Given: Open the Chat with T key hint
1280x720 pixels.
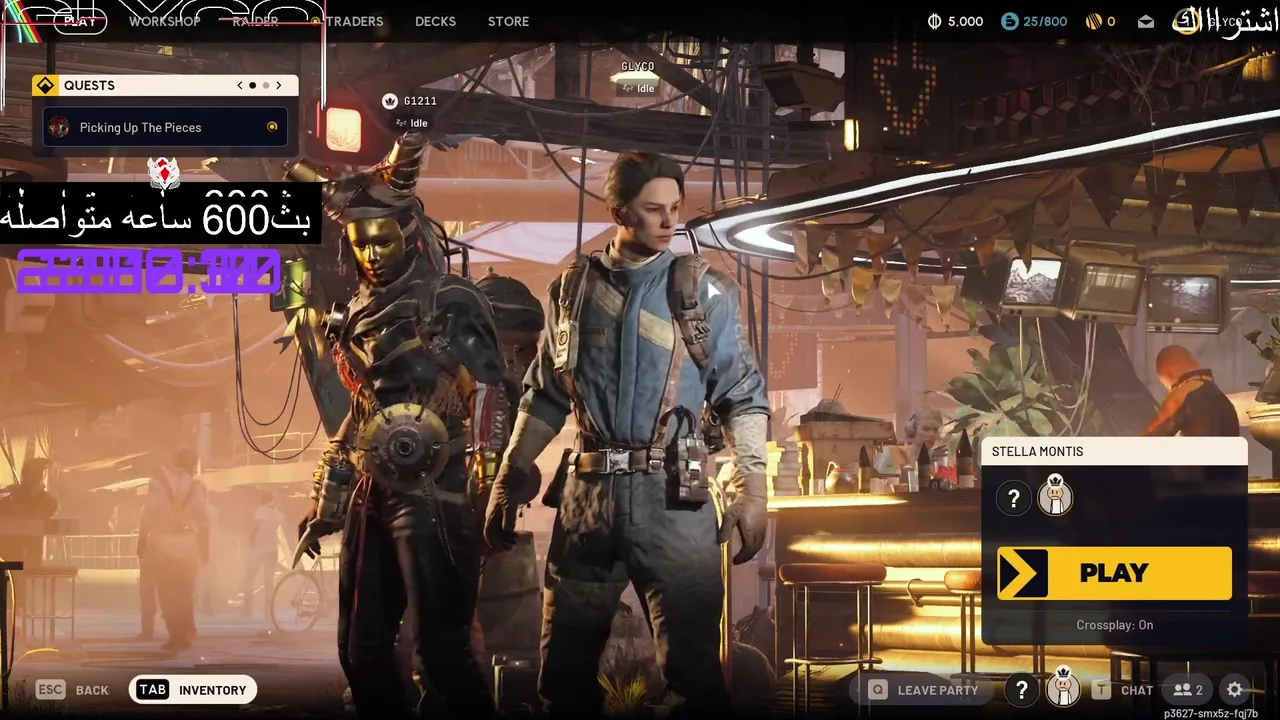Looking at the screenshot, I should [x=1122, y=690].
